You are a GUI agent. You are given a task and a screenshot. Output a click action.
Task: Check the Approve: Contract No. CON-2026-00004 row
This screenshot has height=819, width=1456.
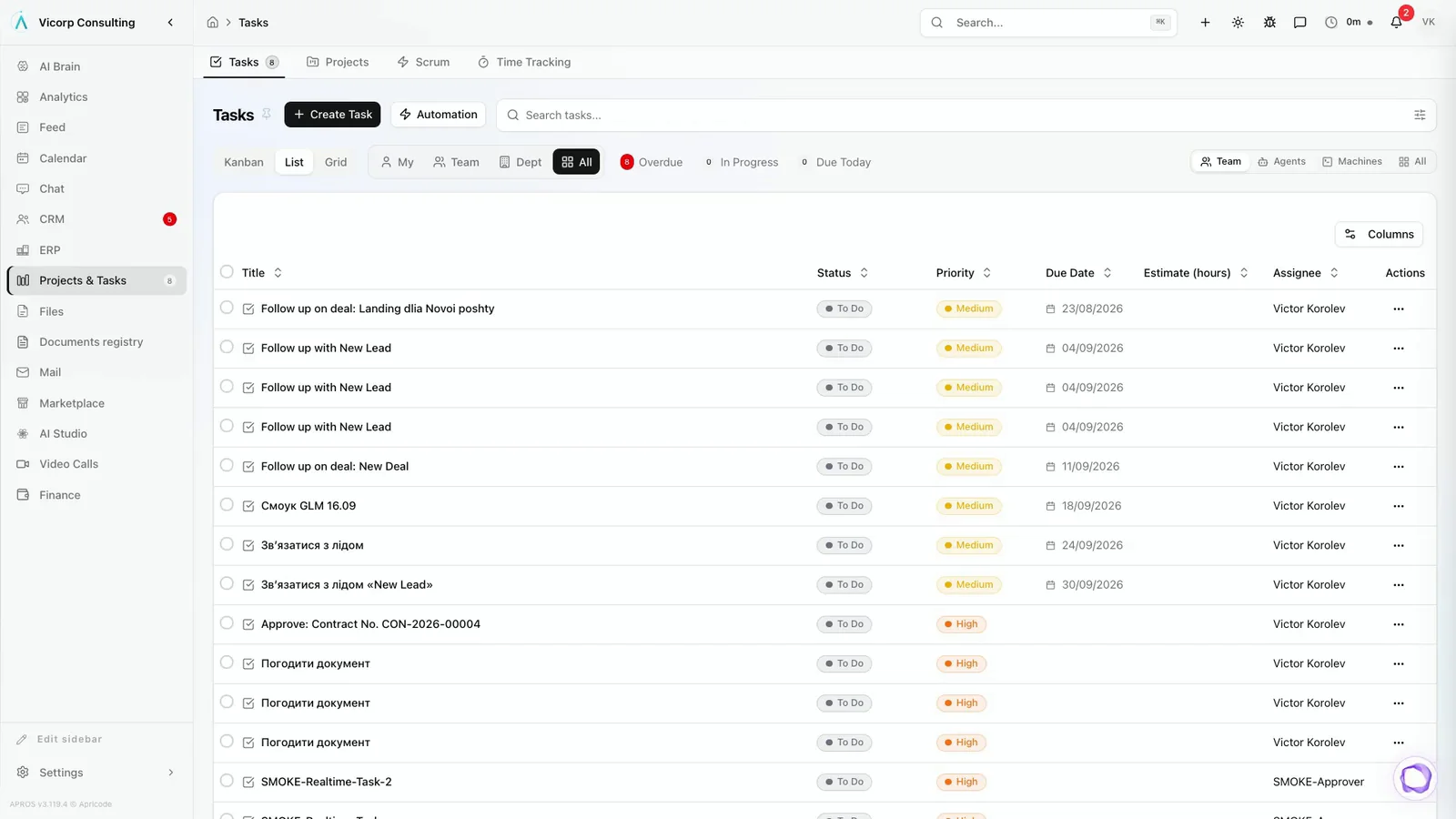point(227,623)
